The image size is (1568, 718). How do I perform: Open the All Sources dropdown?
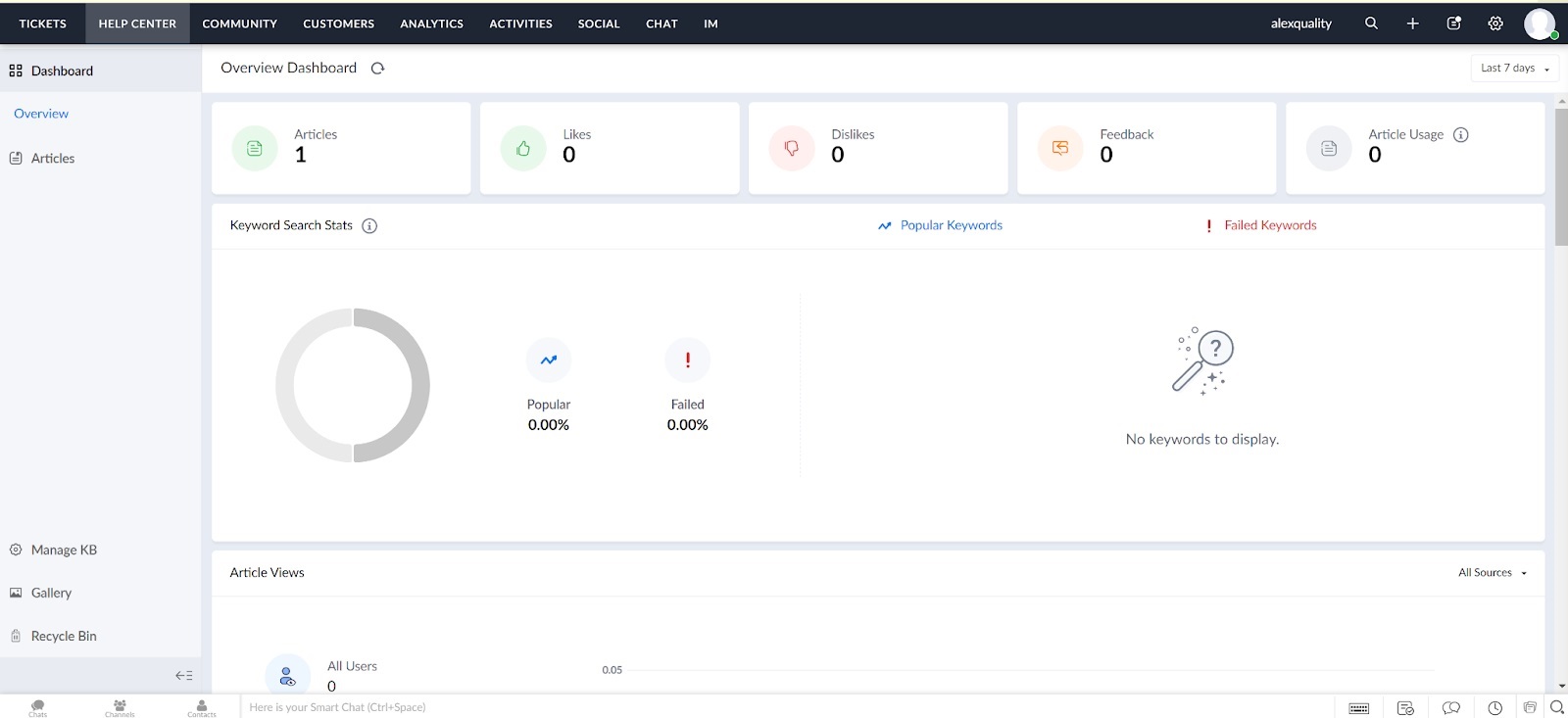(1492, 573)
